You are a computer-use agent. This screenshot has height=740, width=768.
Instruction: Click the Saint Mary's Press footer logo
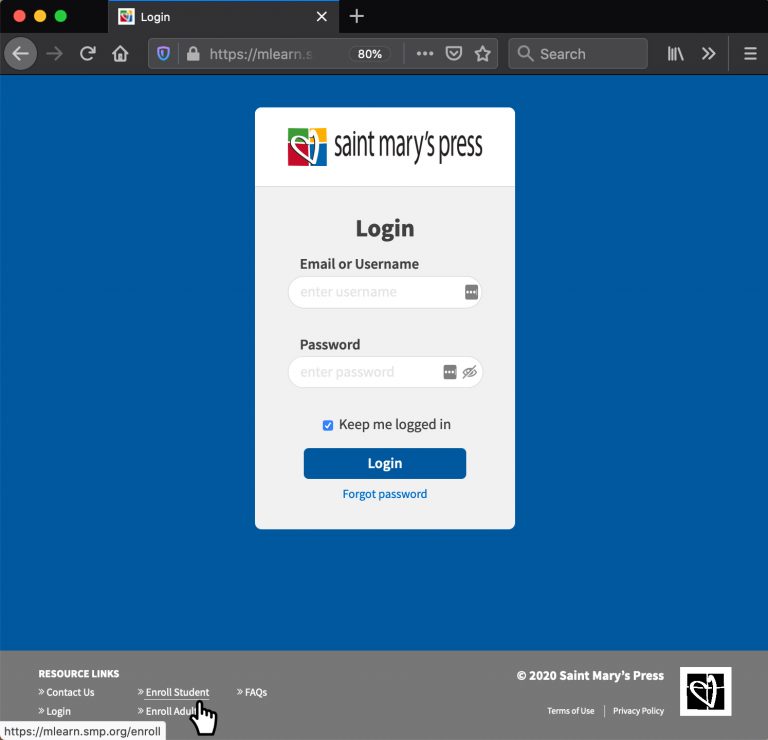pyautogui.click(x=705, y=691)
